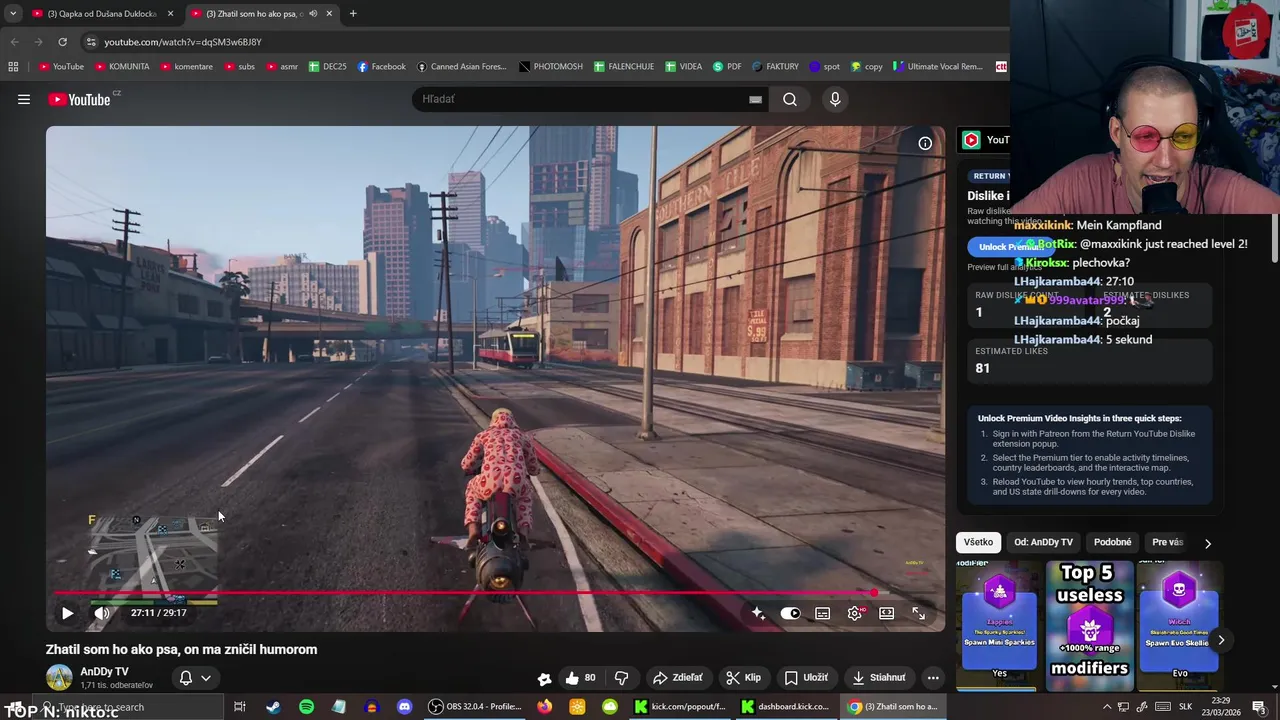Switch to kick.com/popout taskbar window
The width and height of the screenshot is (1280, 720).
click(x=680, y=707)
